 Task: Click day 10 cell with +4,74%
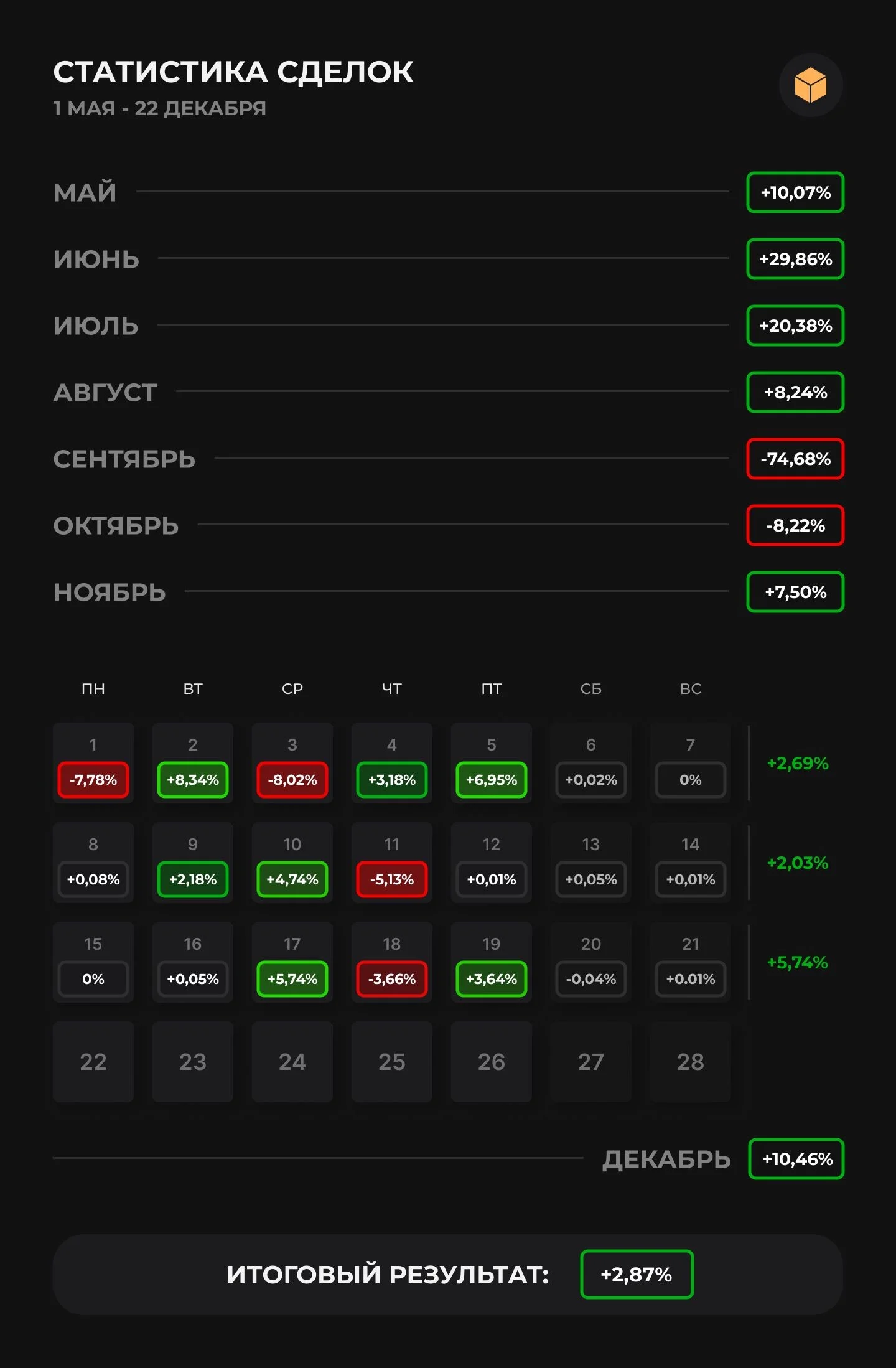tap(292, 863)
